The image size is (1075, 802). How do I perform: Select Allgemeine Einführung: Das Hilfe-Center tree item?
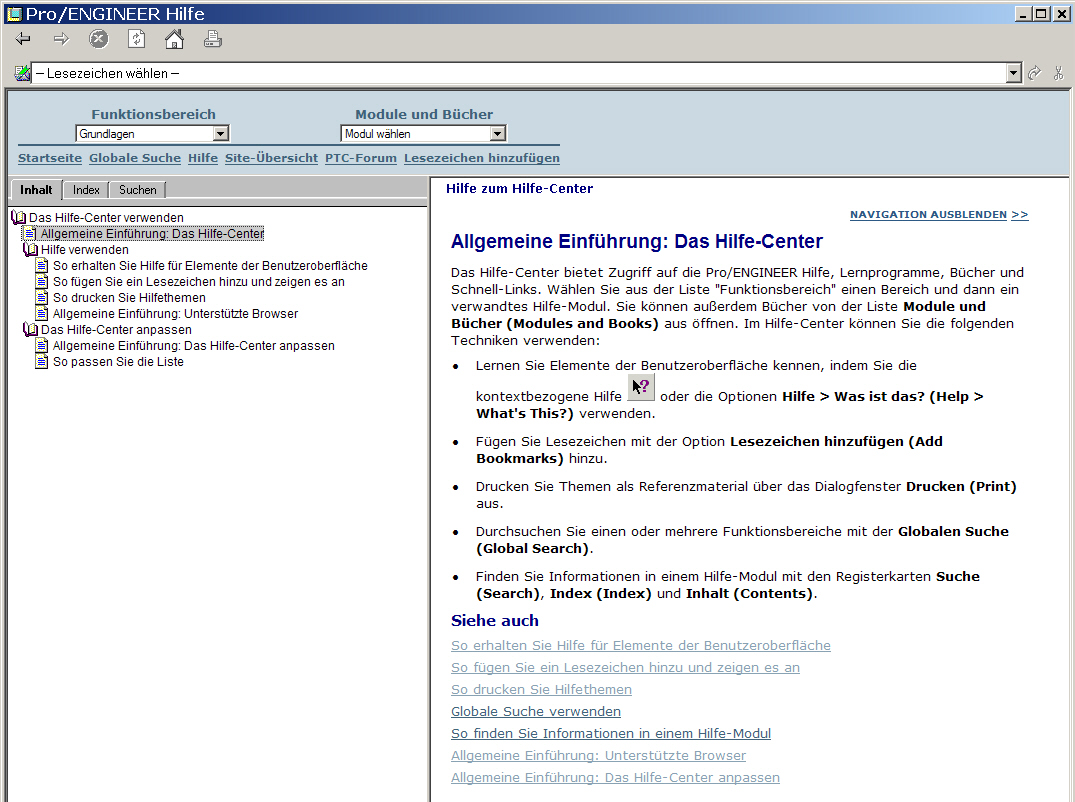pos(152,234)
